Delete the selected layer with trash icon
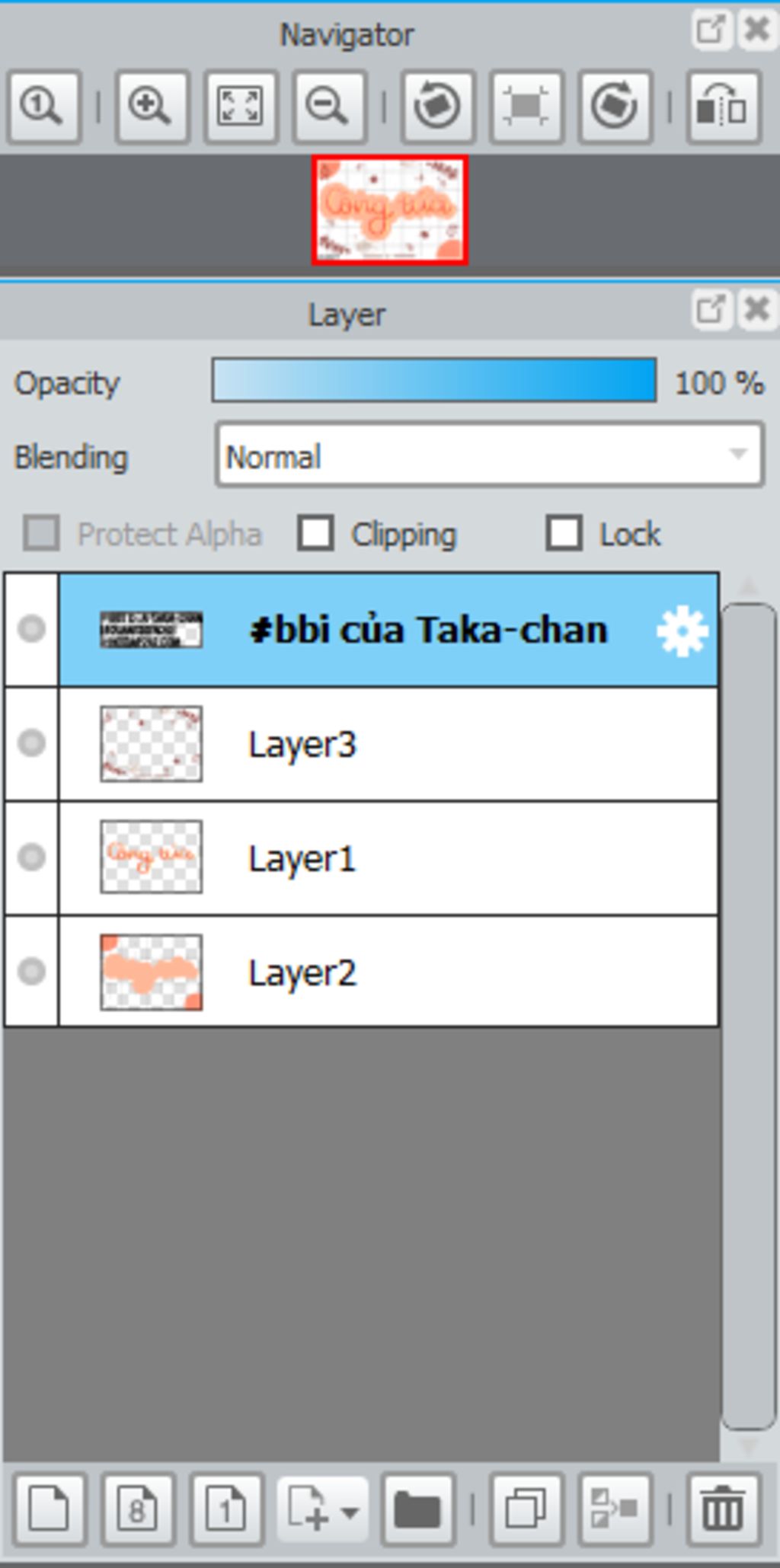This screenshot has width=780, height=1568. point(723,1509)
